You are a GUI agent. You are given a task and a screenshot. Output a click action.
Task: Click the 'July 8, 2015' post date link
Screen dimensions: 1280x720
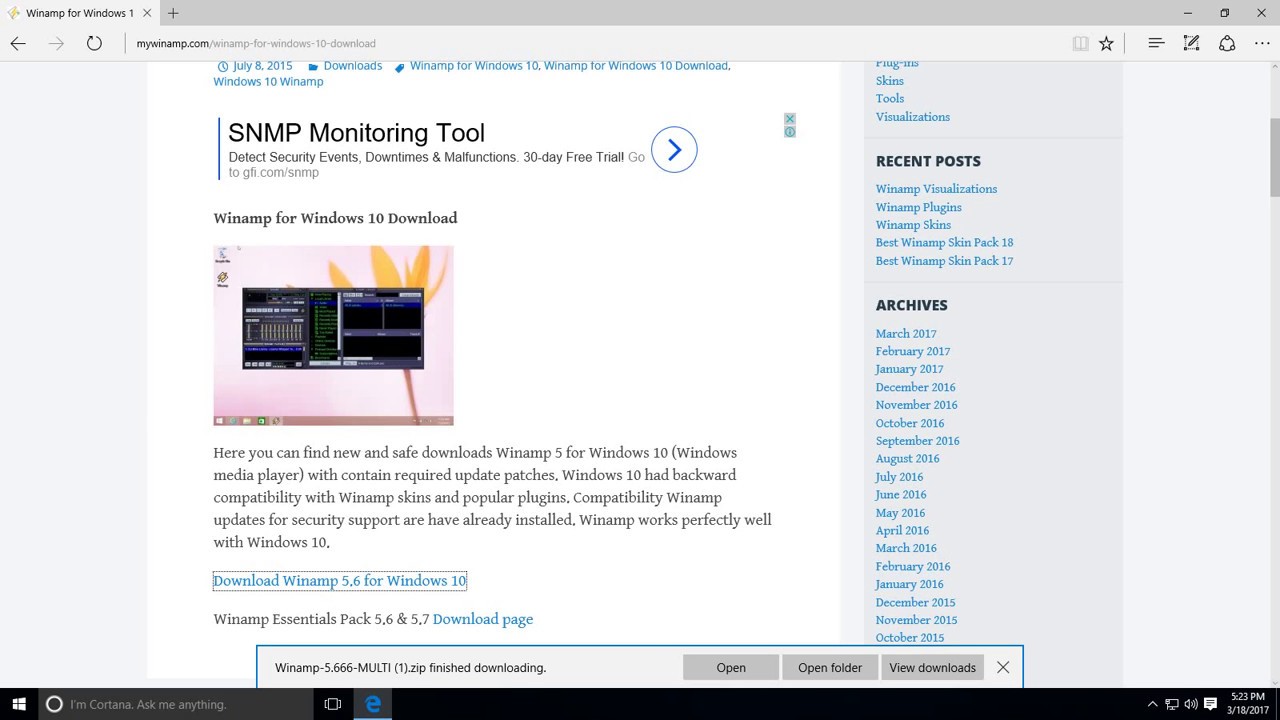click(263, 66)
